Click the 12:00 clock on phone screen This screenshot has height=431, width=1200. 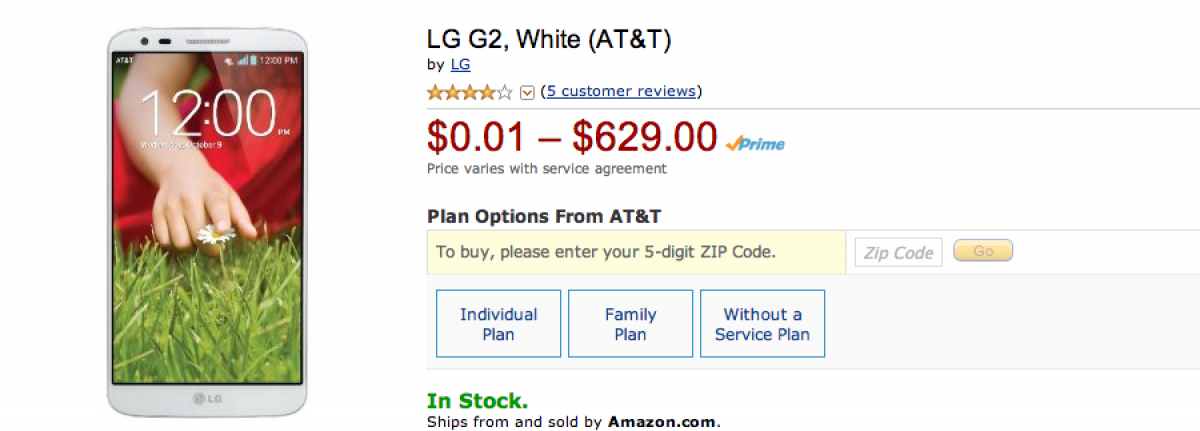pyautogui.click(x=208, y=113)
